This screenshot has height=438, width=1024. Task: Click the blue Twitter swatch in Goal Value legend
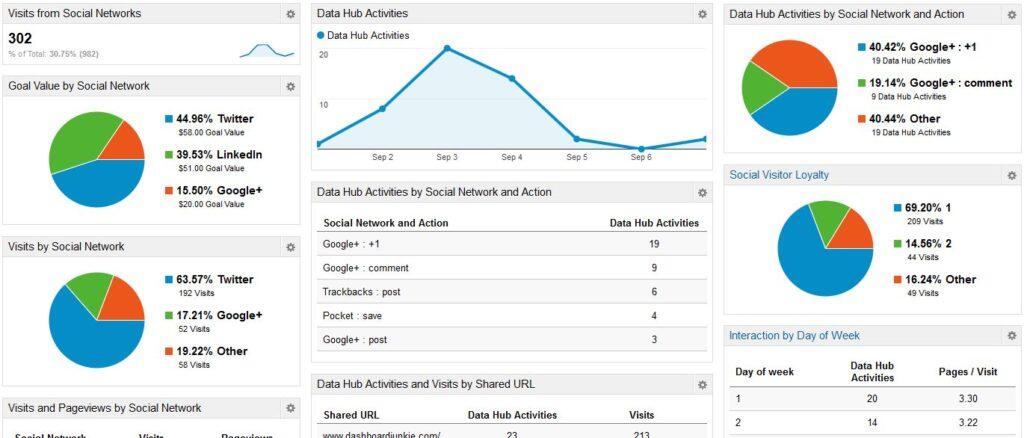click(x=169, y=119)
